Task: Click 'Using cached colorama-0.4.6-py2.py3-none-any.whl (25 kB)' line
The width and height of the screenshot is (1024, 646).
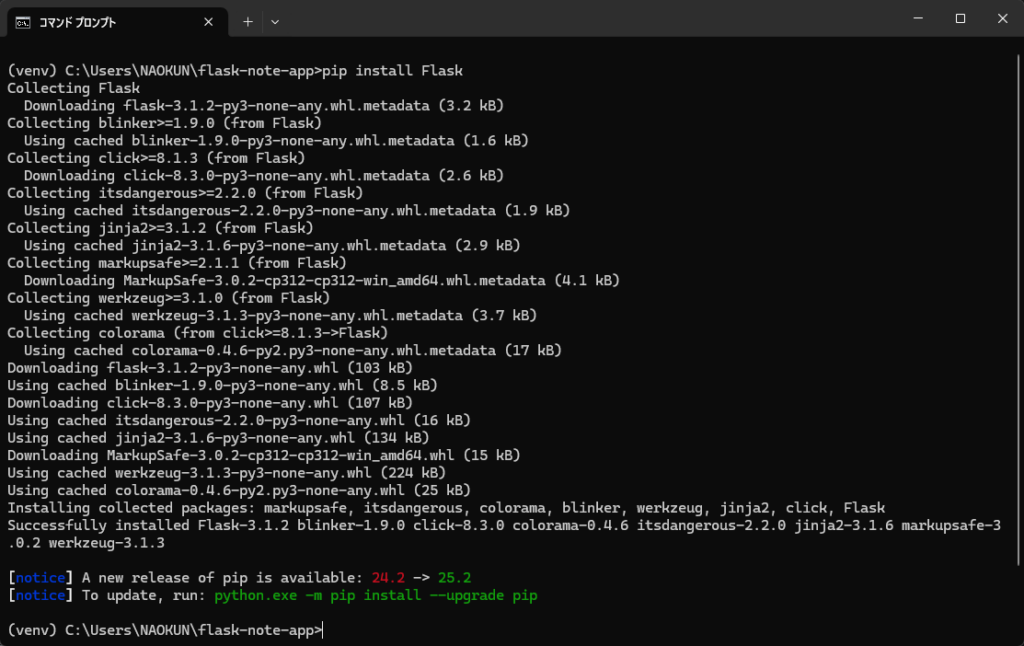Action: 239,490
